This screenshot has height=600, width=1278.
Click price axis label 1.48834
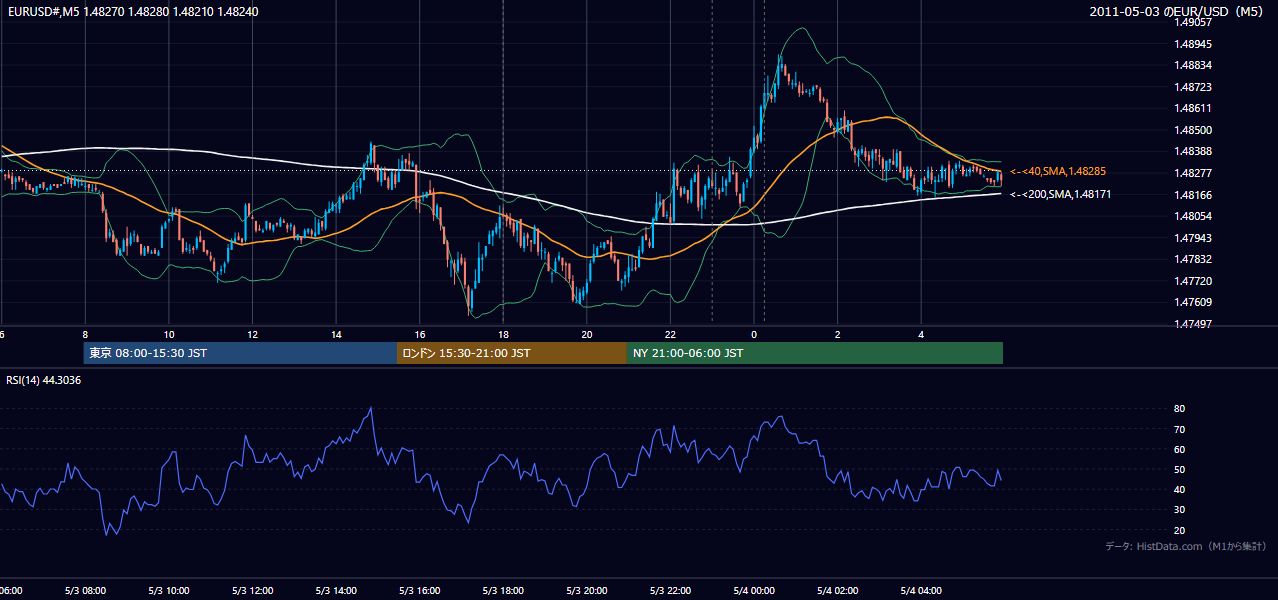(x=1193, y=65)
